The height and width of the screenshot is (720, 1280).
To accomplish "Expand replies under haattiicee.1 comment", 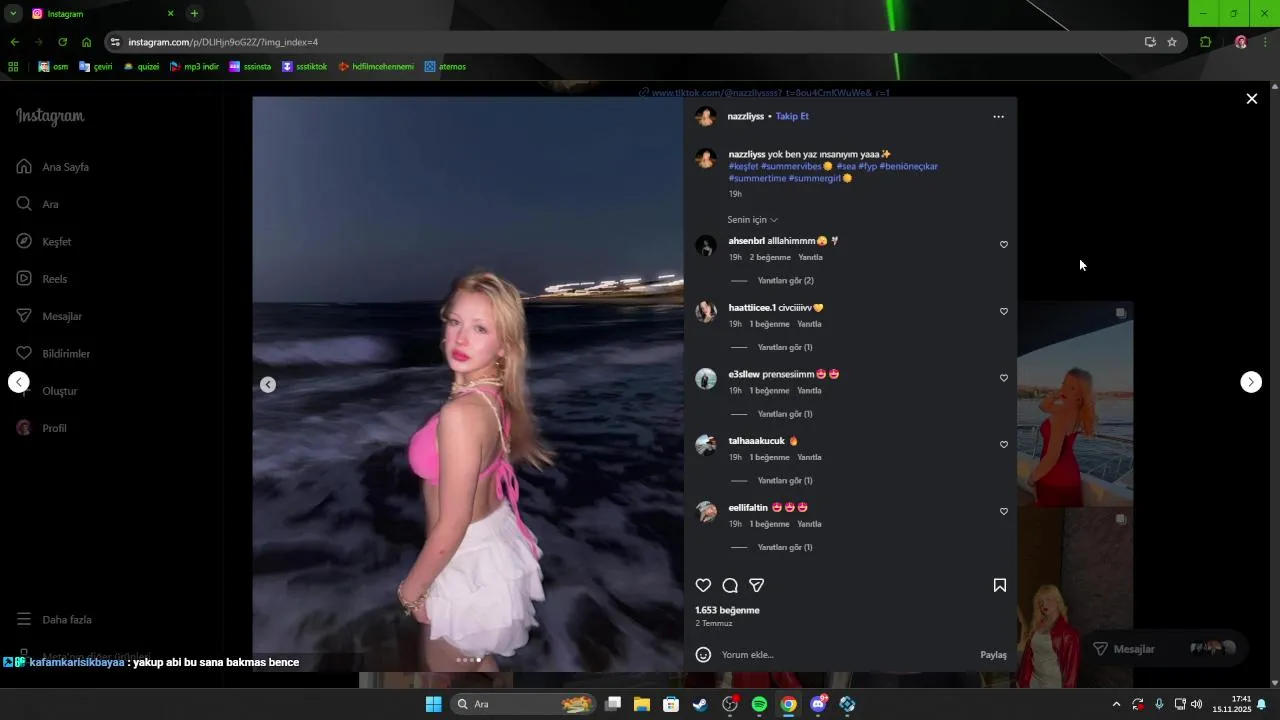I will [x=785, y=347].
